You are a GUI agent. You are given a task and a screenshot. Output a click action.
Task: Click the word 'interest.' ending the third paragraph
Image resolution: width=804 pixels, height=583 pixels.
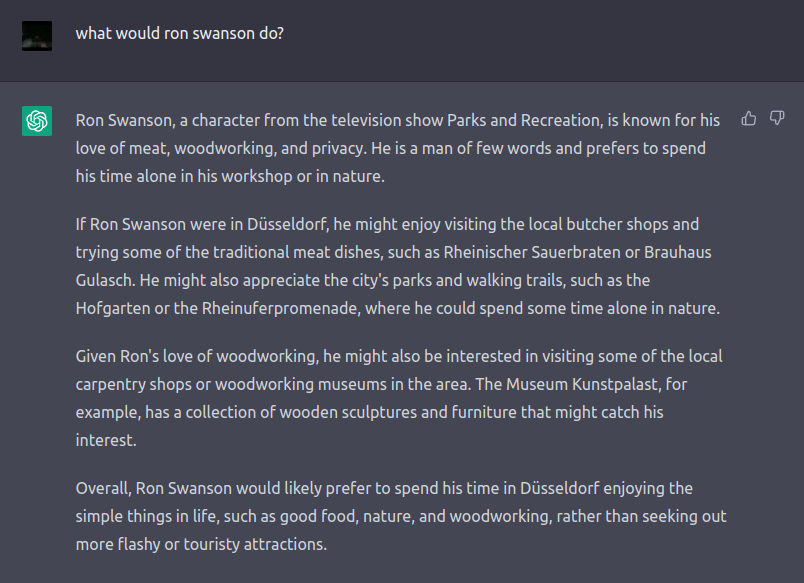[x=106, y=440]
